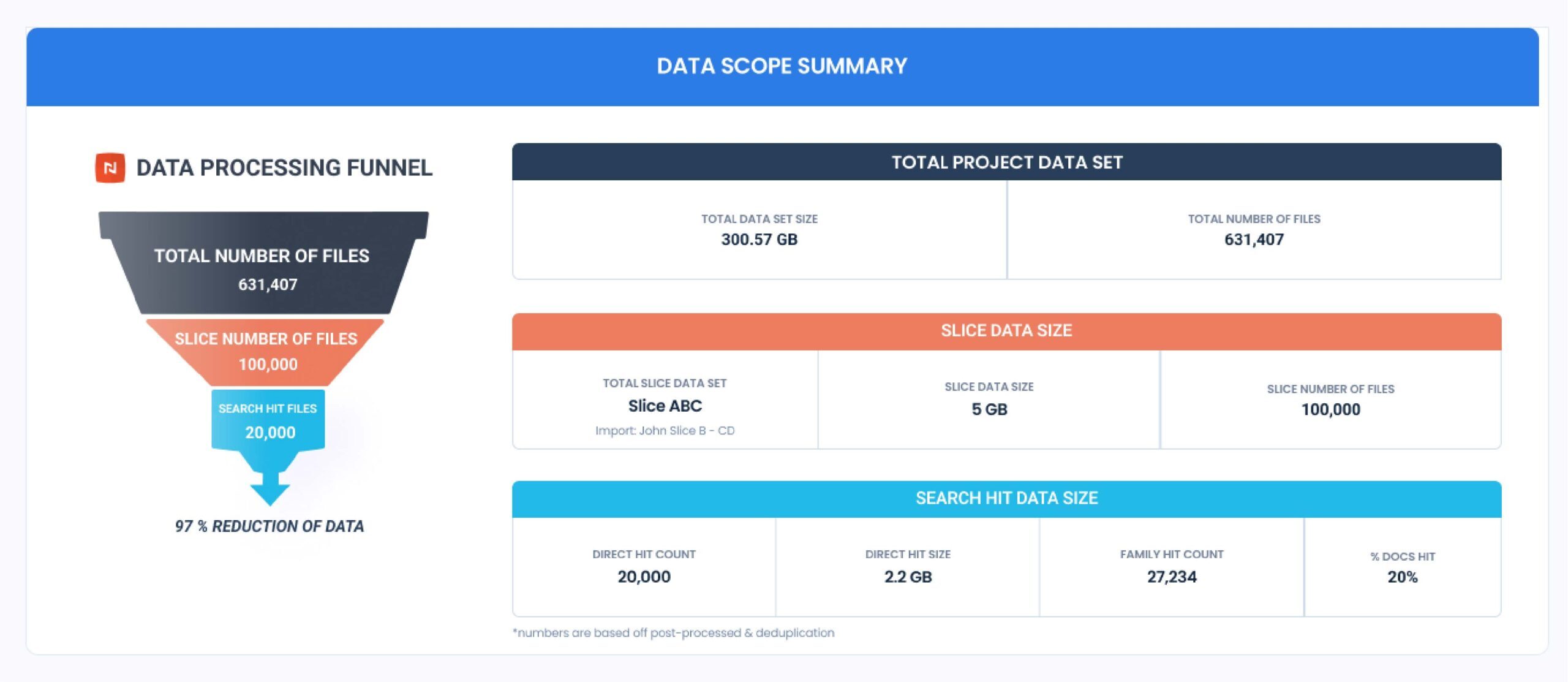Viewport: 1568px width, 682px height.
Task: Select the dark Total Number of Files funnel segment
Action: (x=263, y=268)
